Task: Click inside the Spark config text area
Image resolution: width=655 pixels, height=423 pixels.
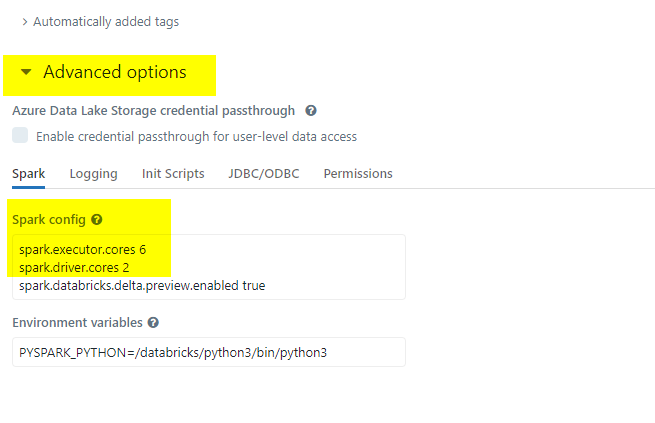Action: (x=209, y=267)
